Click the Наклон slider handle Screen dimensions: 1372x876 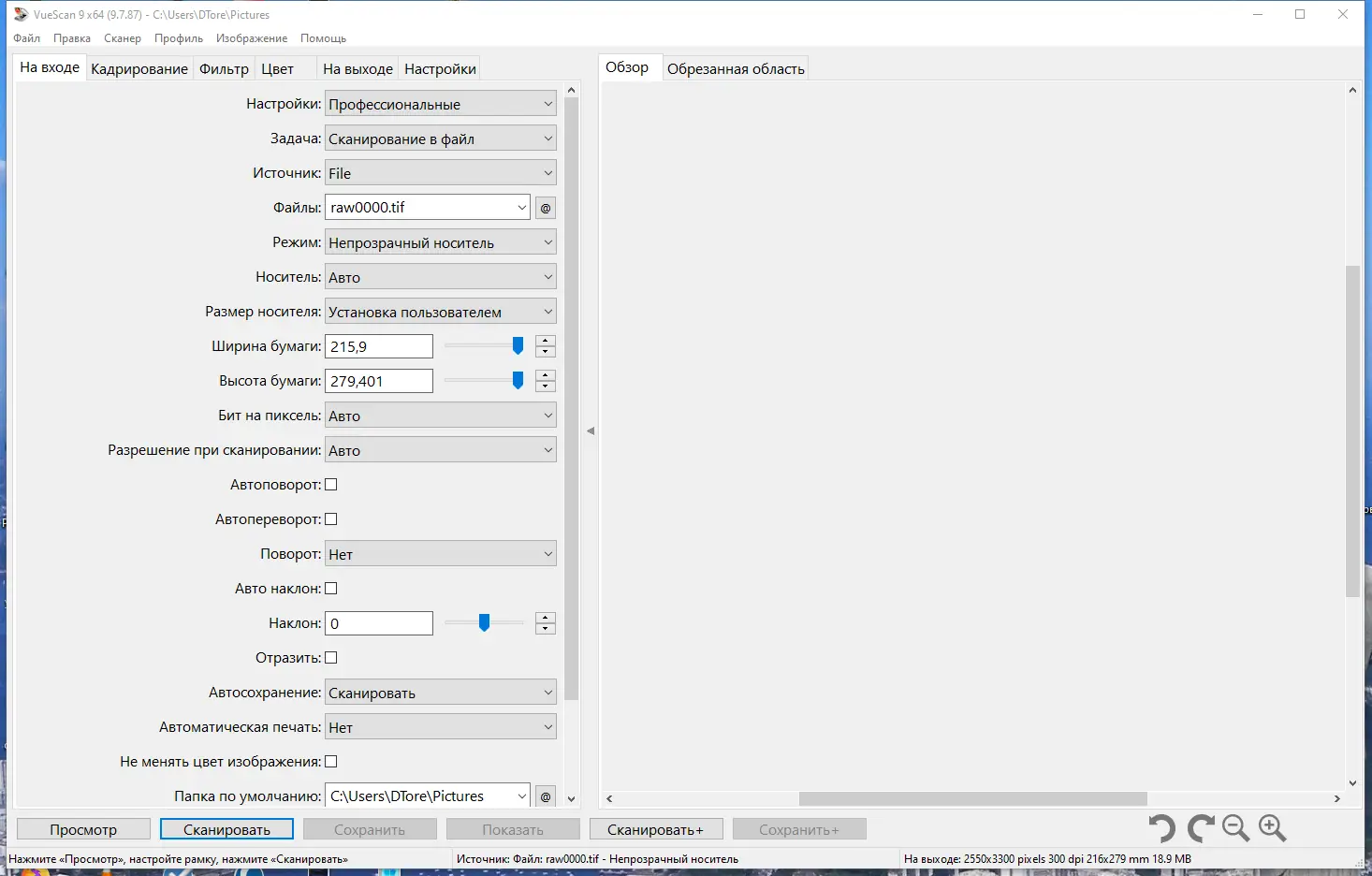484,623
